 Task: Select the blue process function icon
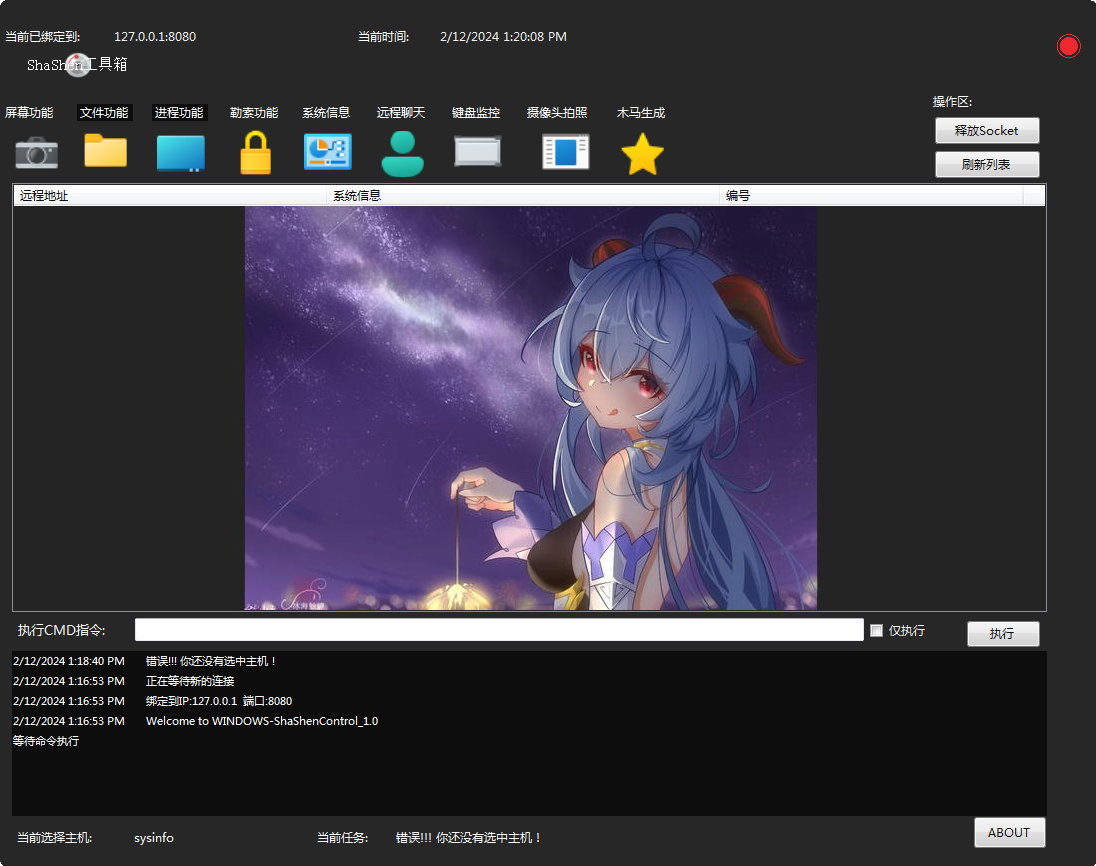pyautogui.click(x=181, y=153)
